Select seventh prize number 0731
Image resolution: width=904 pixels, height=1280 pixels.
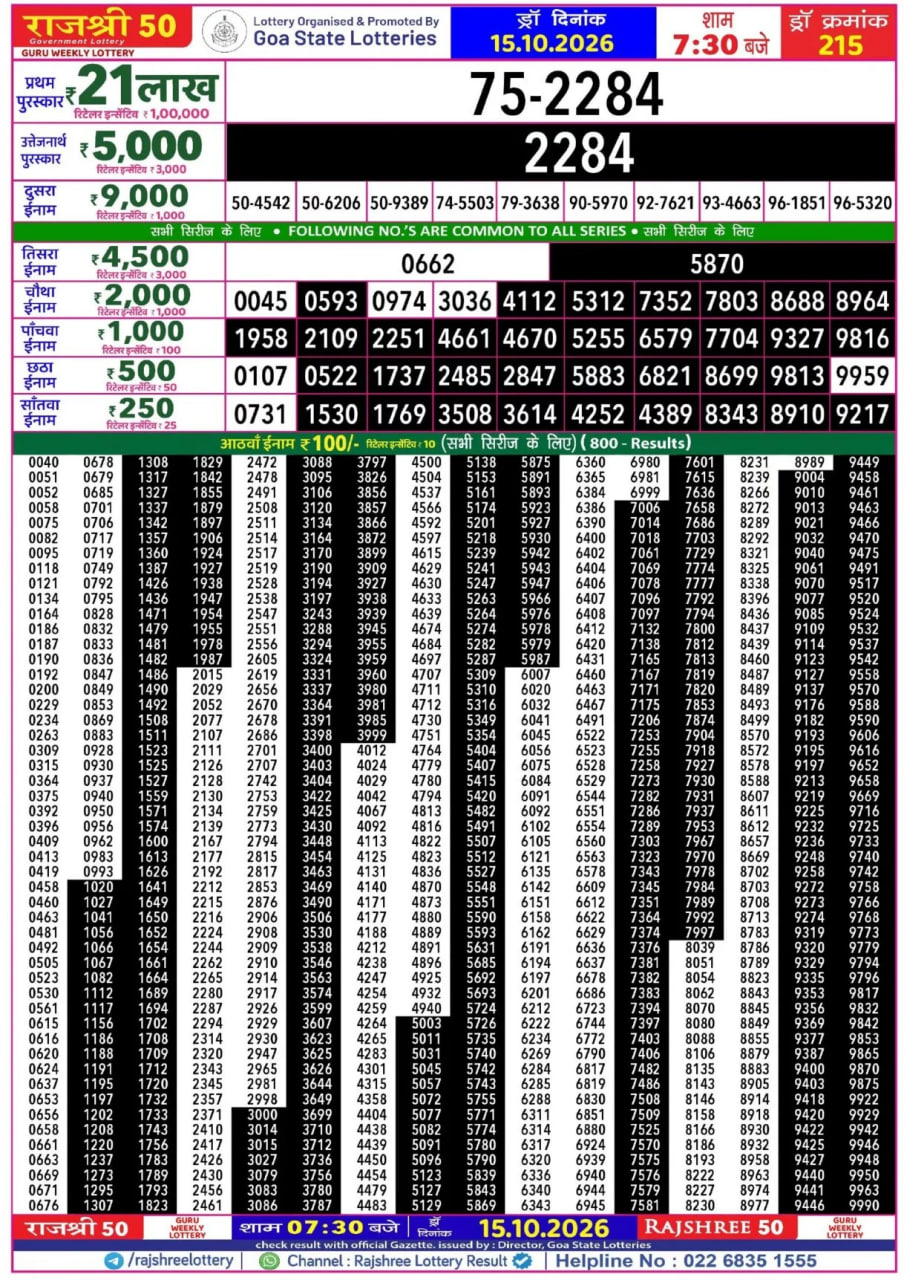pos(262,413)
